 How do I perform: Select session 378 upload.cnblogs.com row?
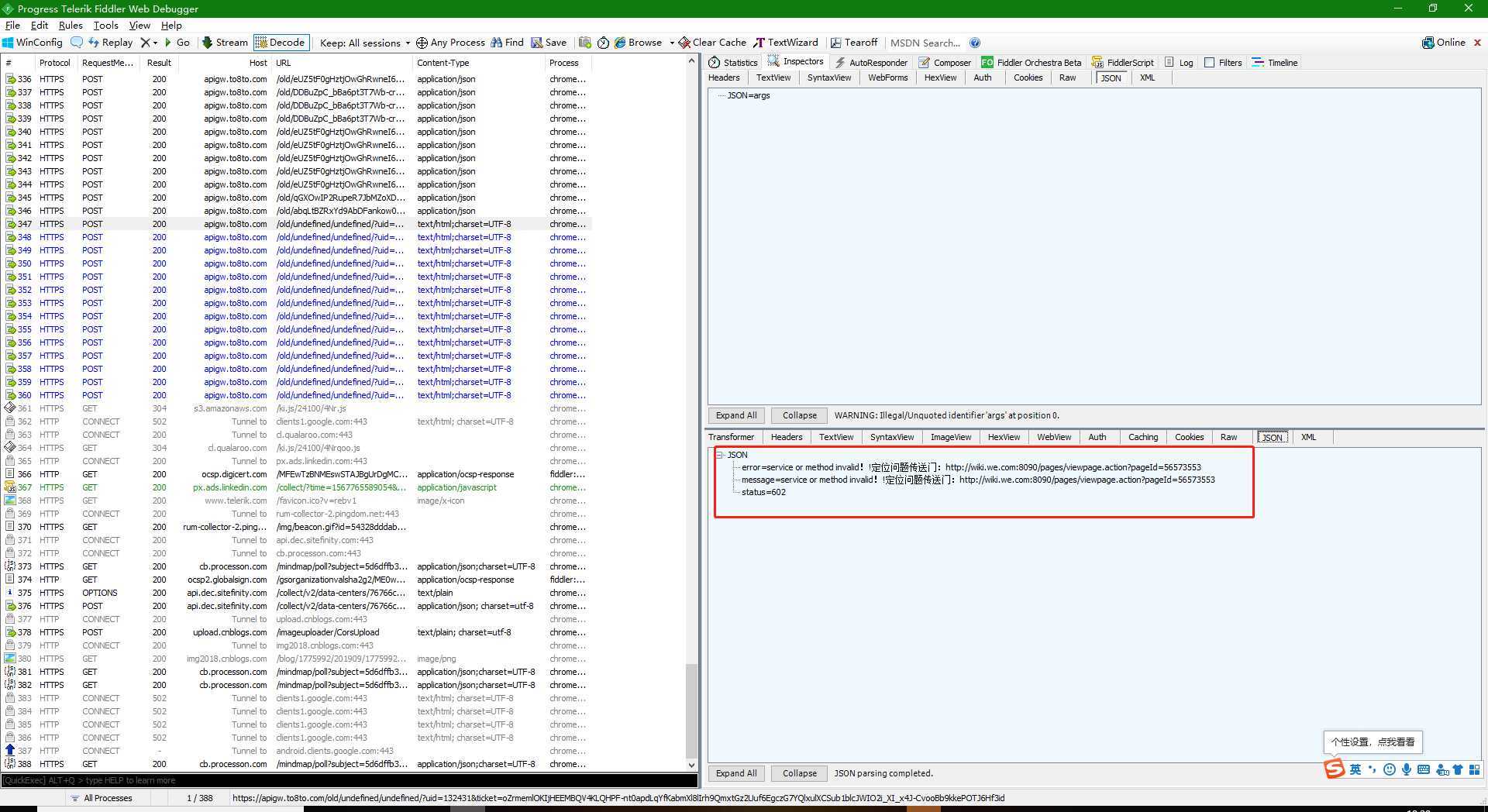coord(298,632)
